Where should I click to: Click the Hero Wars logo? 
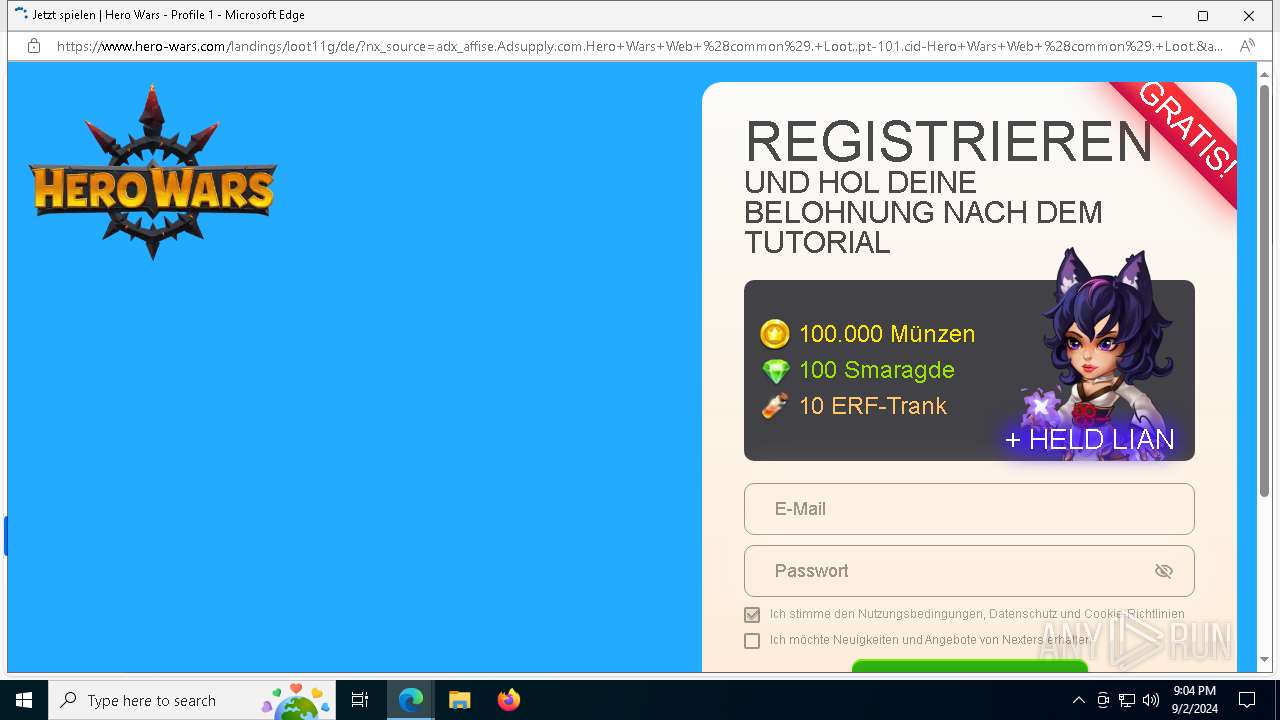[153, 173]
